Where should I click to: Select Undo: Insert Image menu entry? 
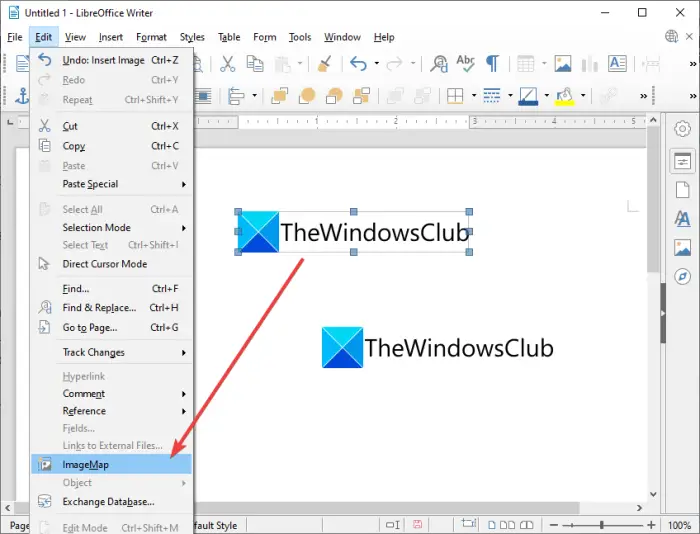112,60
